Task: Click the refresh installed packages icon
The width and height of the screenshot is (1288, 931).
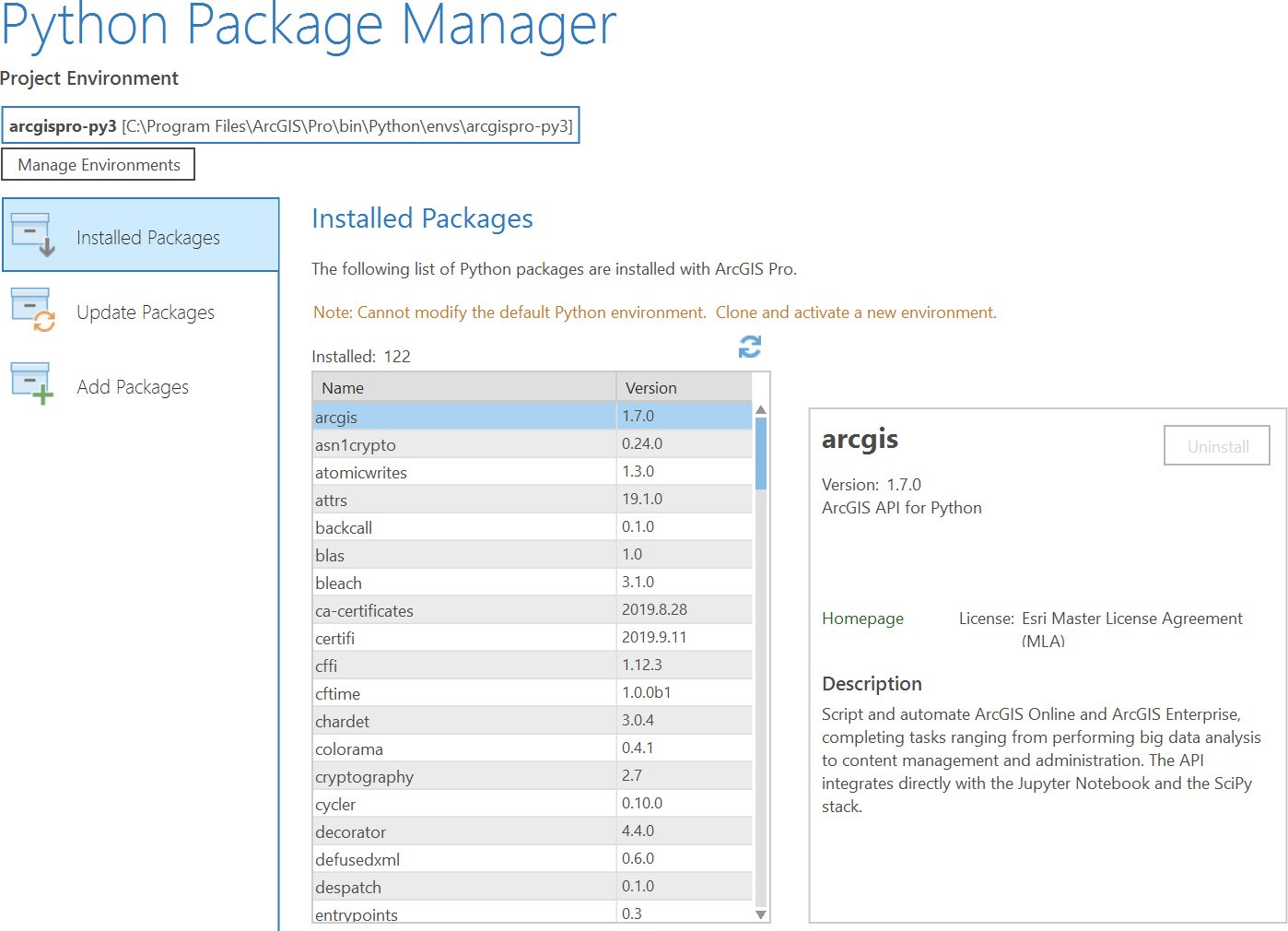Action: [x=750, y=347]
